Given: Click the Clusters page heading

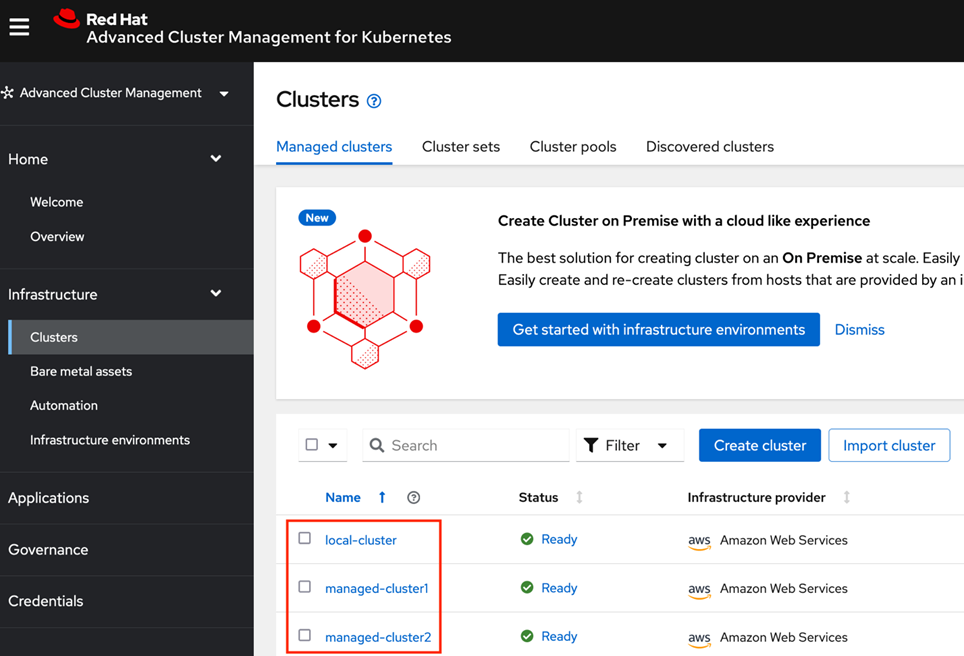Looking at the screenshot, I should tap(317, 100).
